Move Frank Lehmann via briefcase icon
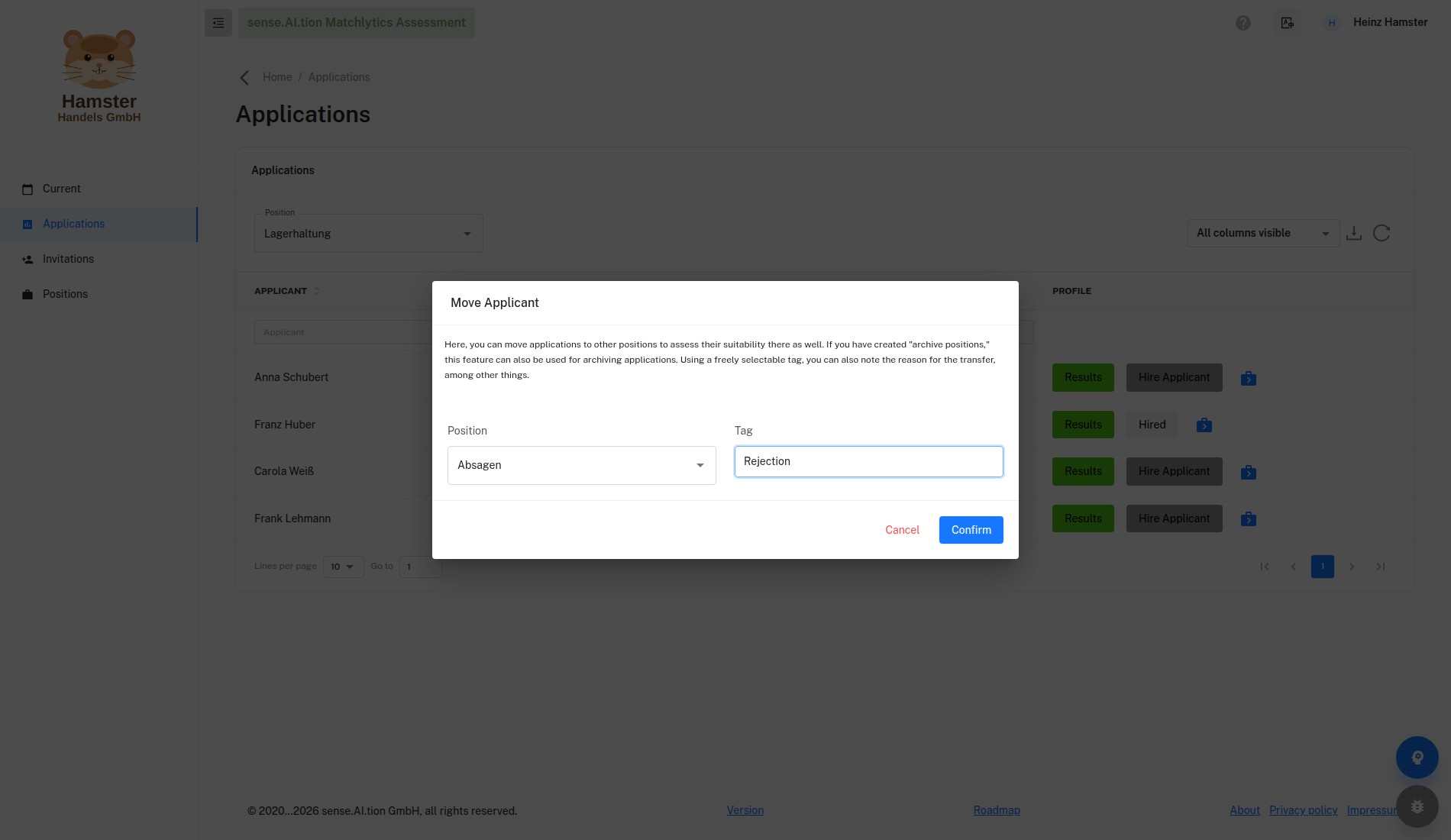The image size is (1451, 840). tap(1249, 519)
